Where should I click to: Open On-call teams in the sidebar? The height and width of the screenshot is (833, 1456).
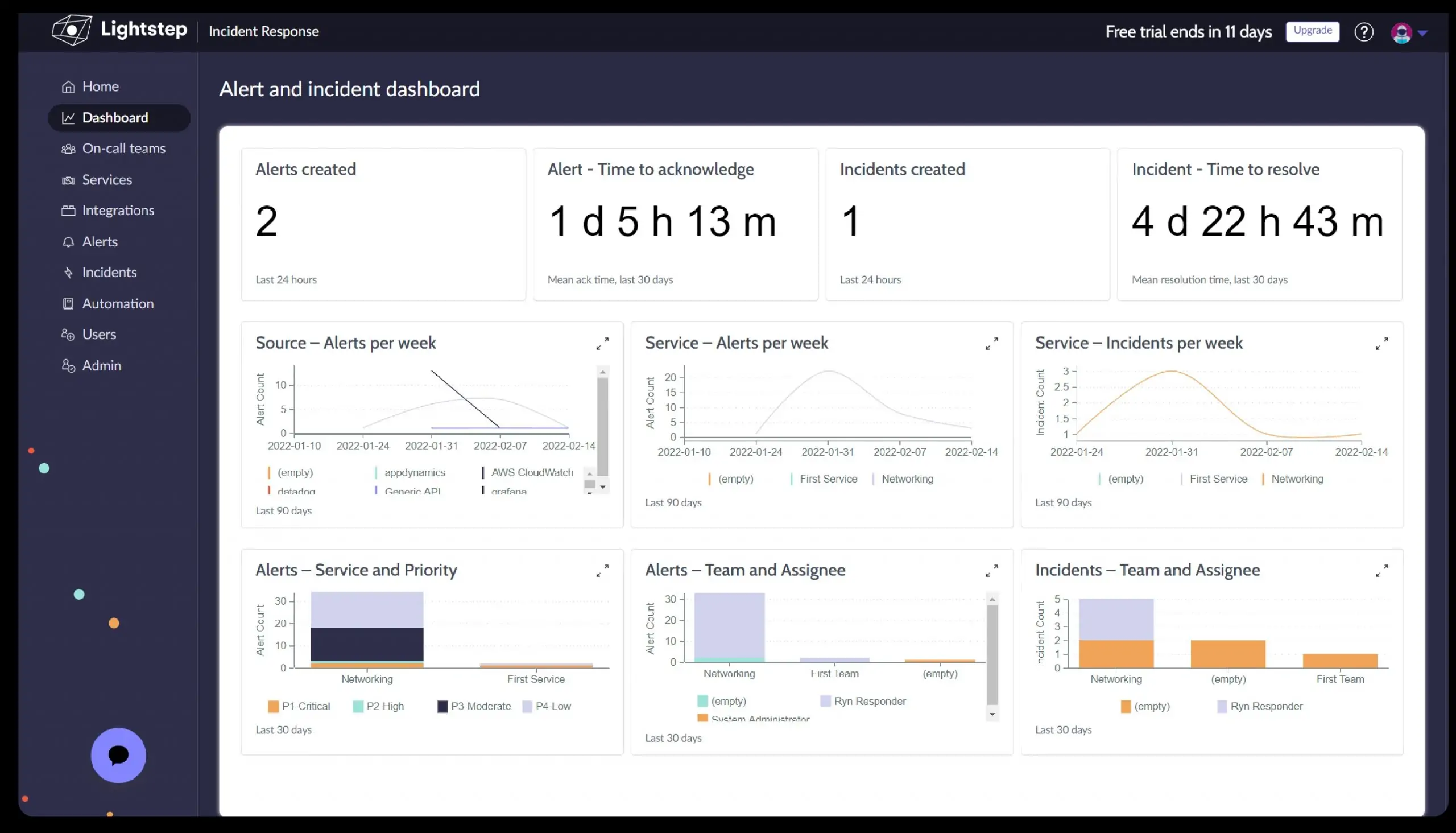[123, 148]
